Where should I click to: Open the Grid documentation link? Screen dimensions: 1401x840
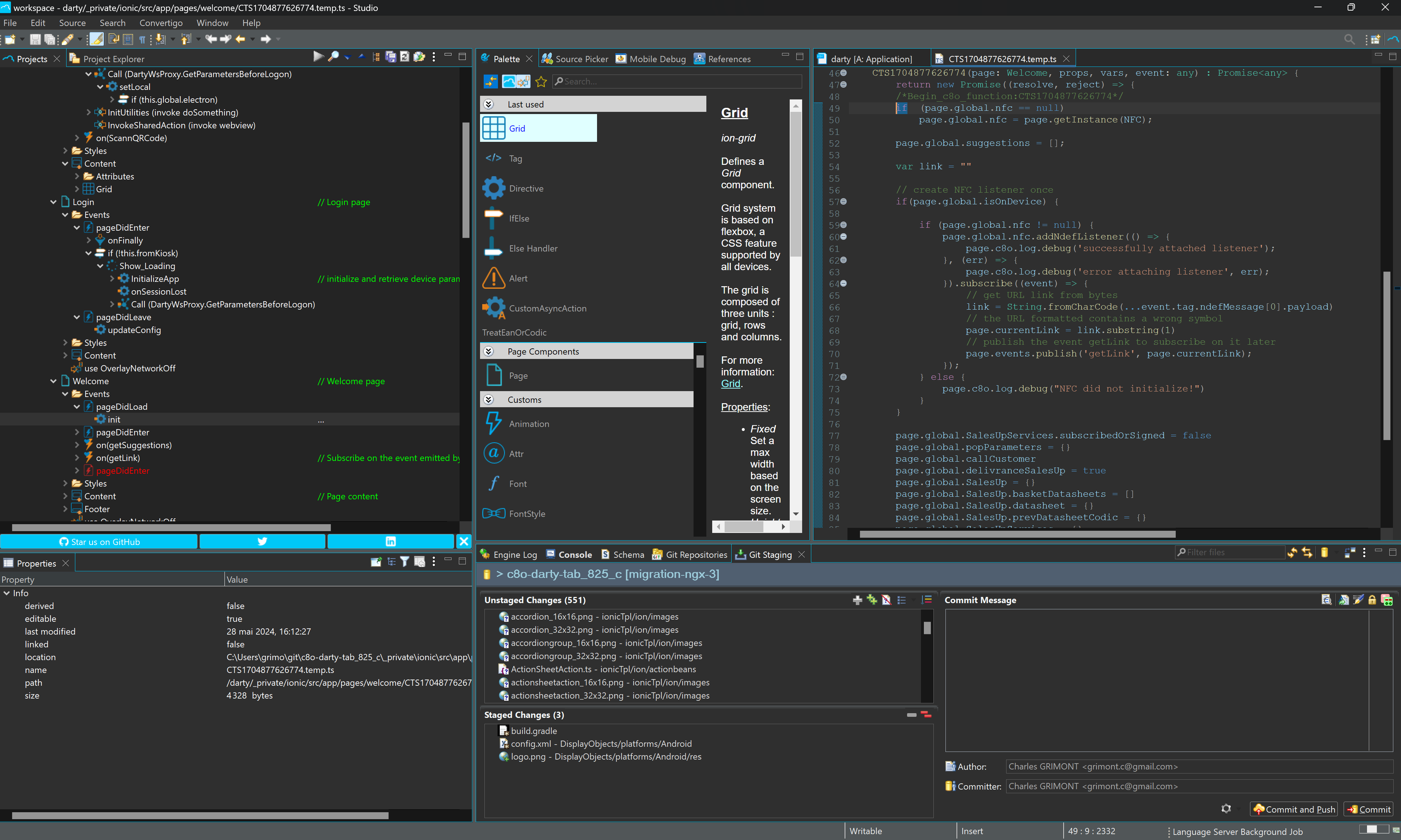click(730, 383)
